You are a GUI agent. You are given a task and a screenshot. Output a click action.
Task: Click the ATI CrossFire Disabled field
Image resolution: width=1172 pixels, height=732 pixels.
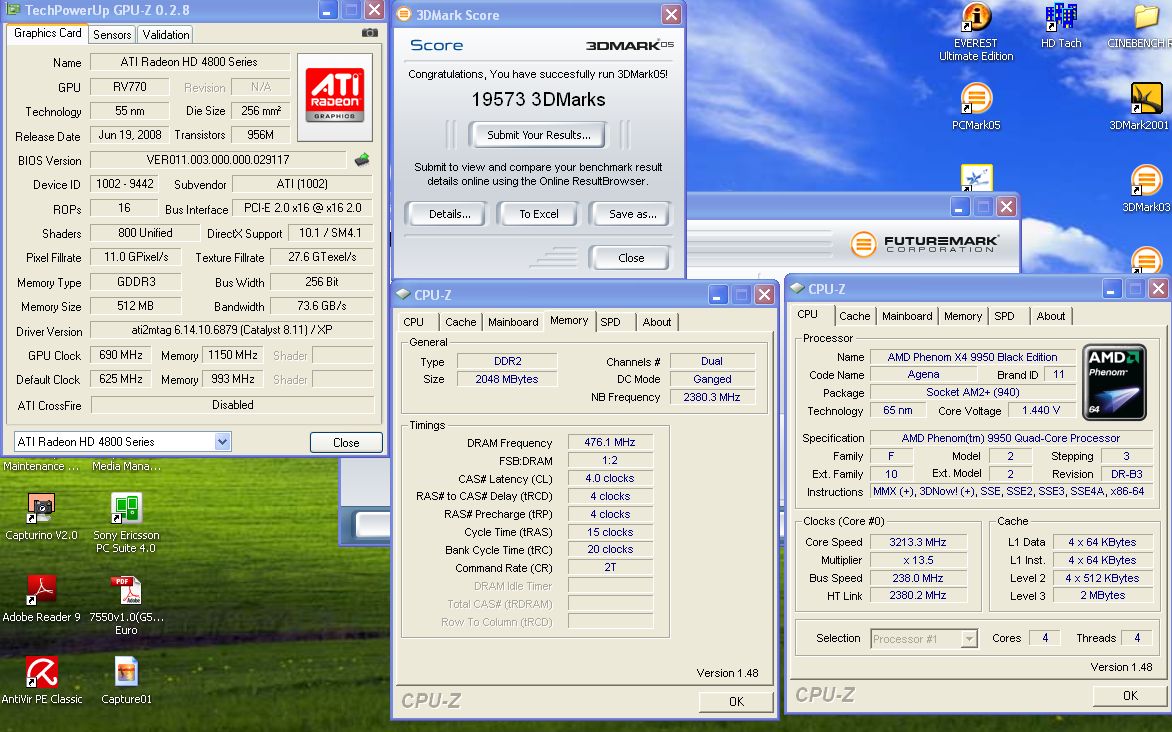tap(232, 405)
